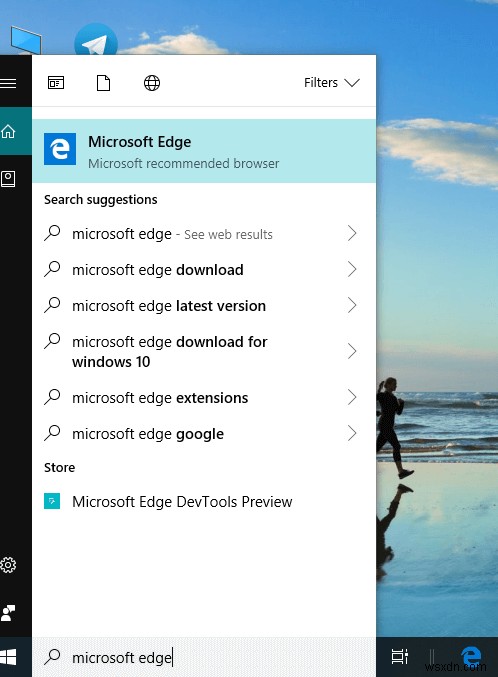
Task: Click the Microsoft Edge blue logo icon
Action: click(60, 149)
